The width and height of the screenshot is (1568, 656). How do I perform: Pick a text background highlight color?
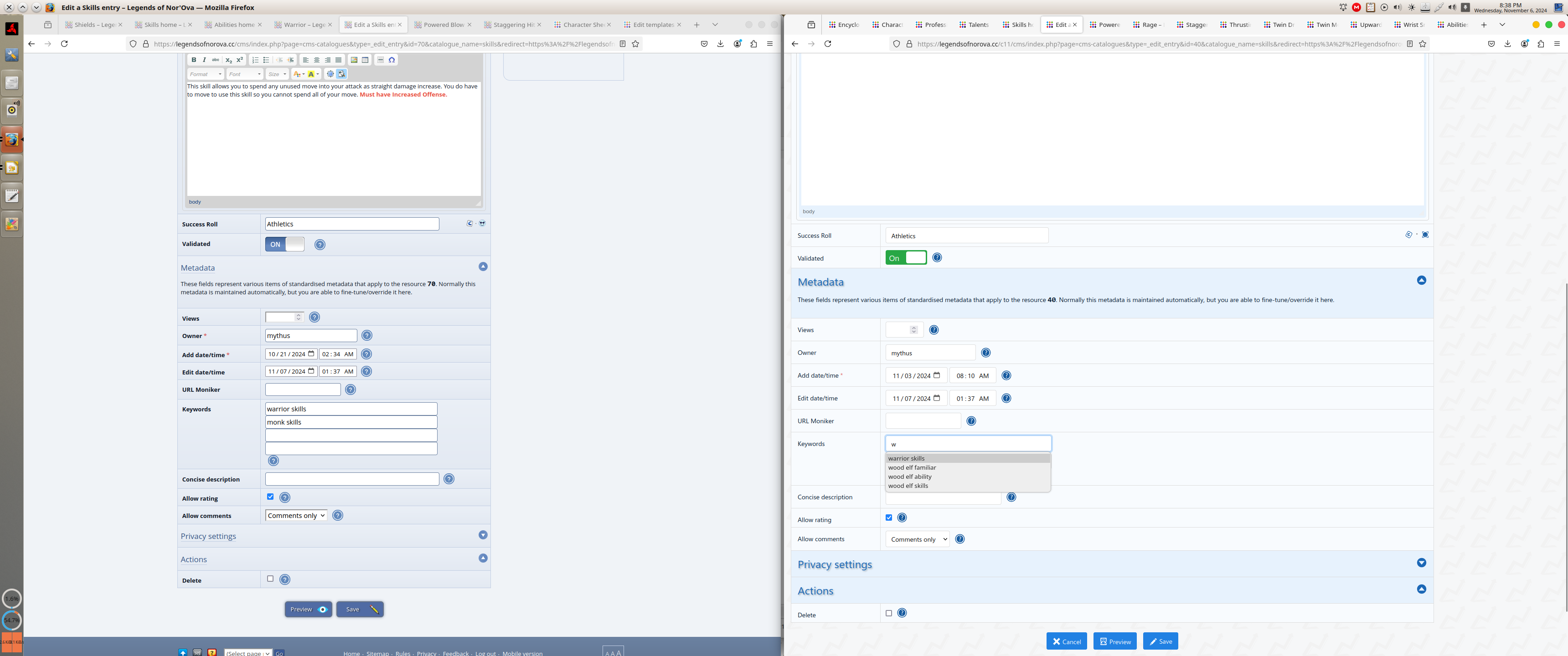tap(311, 74)
